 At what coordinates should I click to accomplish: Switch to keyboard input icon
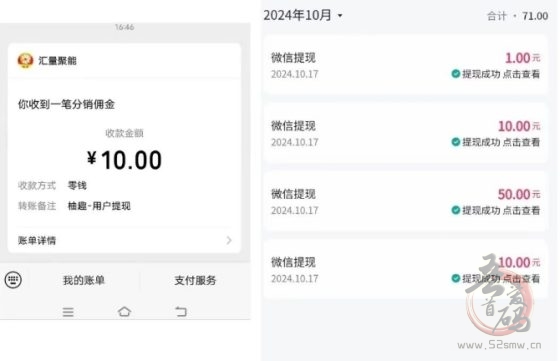pos(13,280)
